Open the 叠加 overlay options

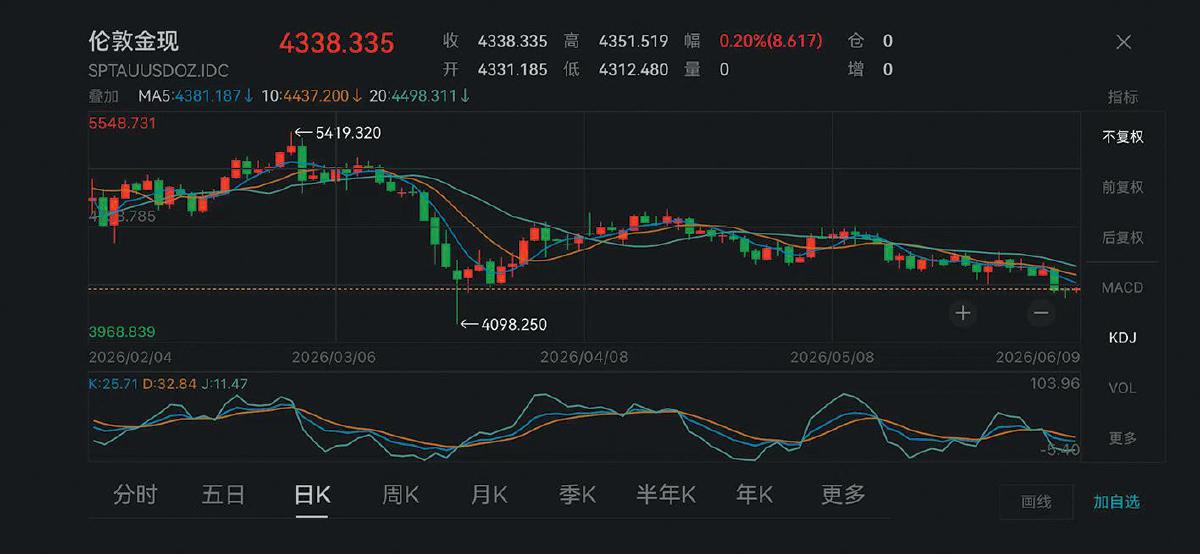click(103, 96)
